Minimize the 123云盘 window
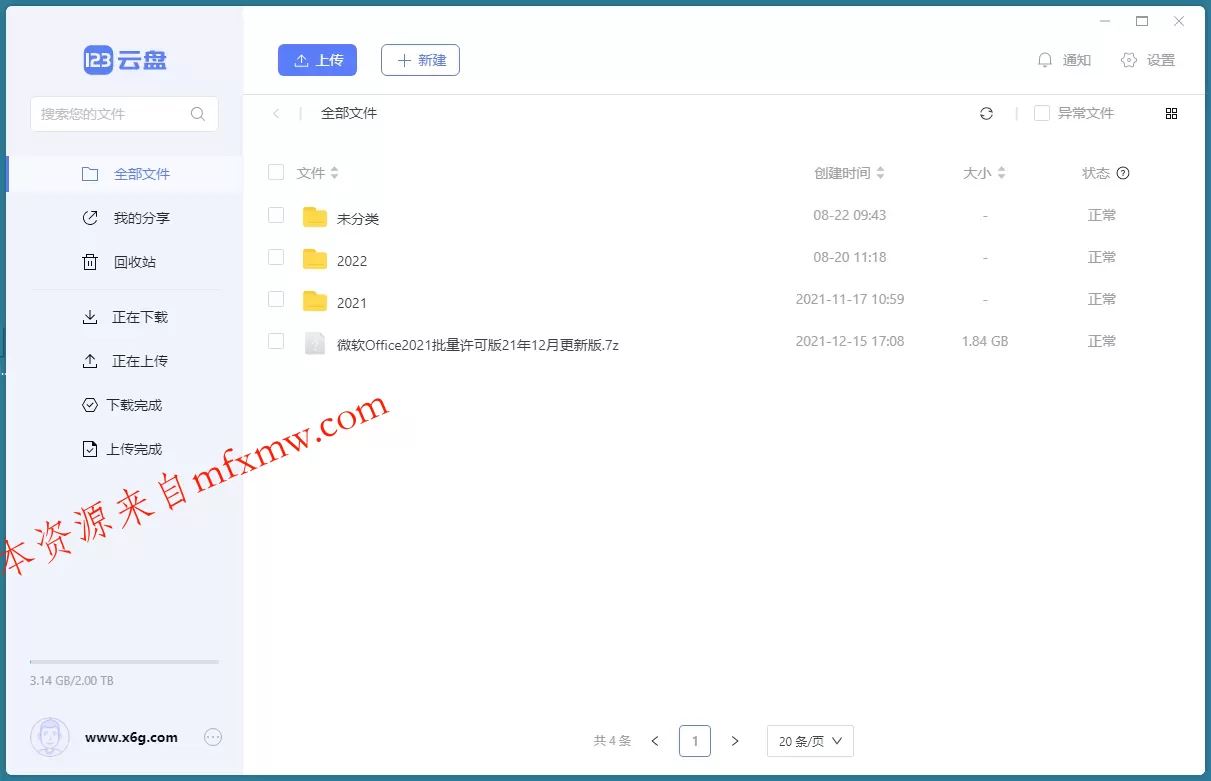 pos(1104,21)
